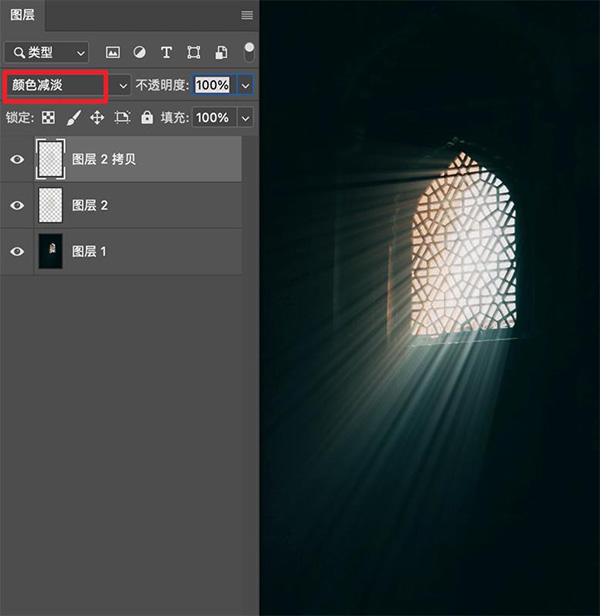
Task: Filter for type layers icon
Action: click(167, 52)
